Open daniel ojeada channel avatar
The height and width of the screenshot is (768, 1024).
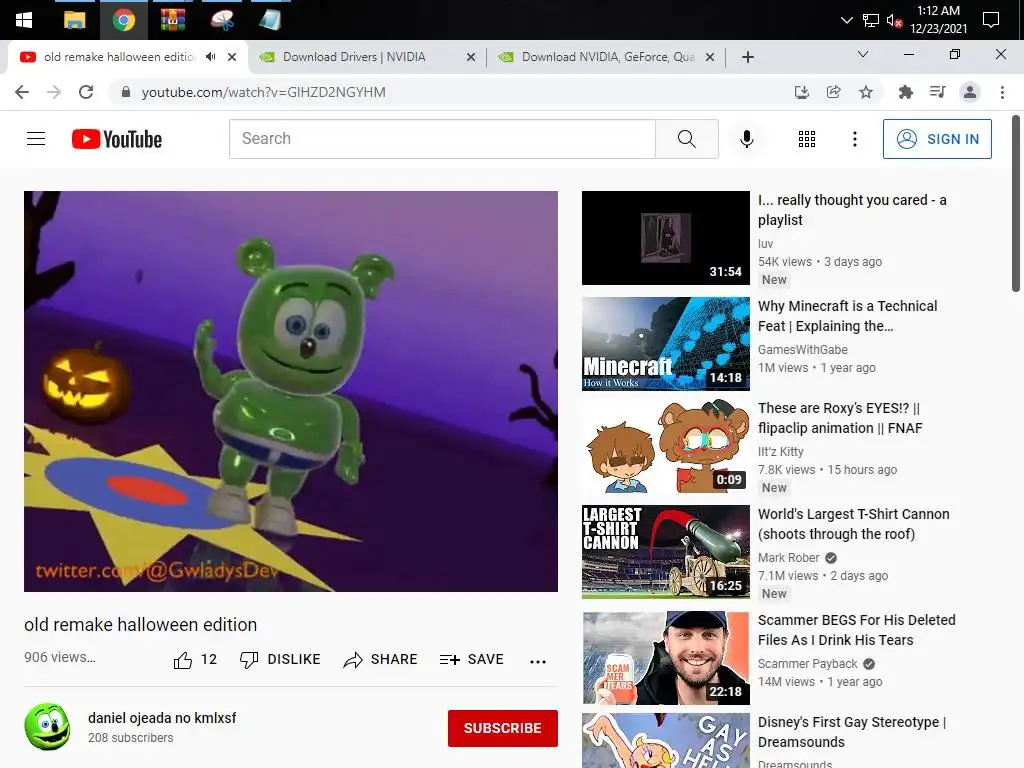[47, 727]
